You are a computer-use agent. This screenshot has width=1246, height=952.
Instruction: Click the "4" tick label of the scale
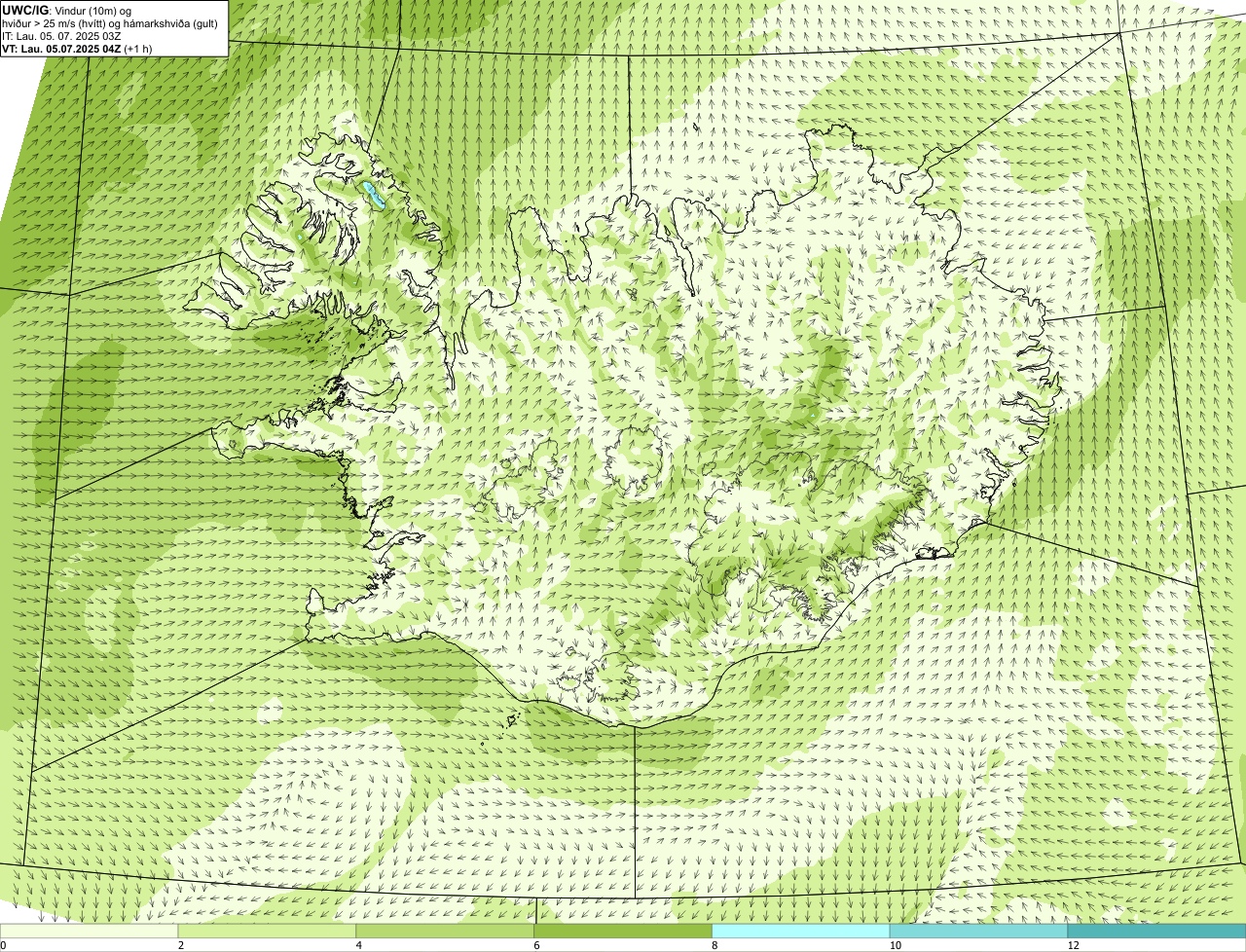pyautogui.click(x=359, y=945)
